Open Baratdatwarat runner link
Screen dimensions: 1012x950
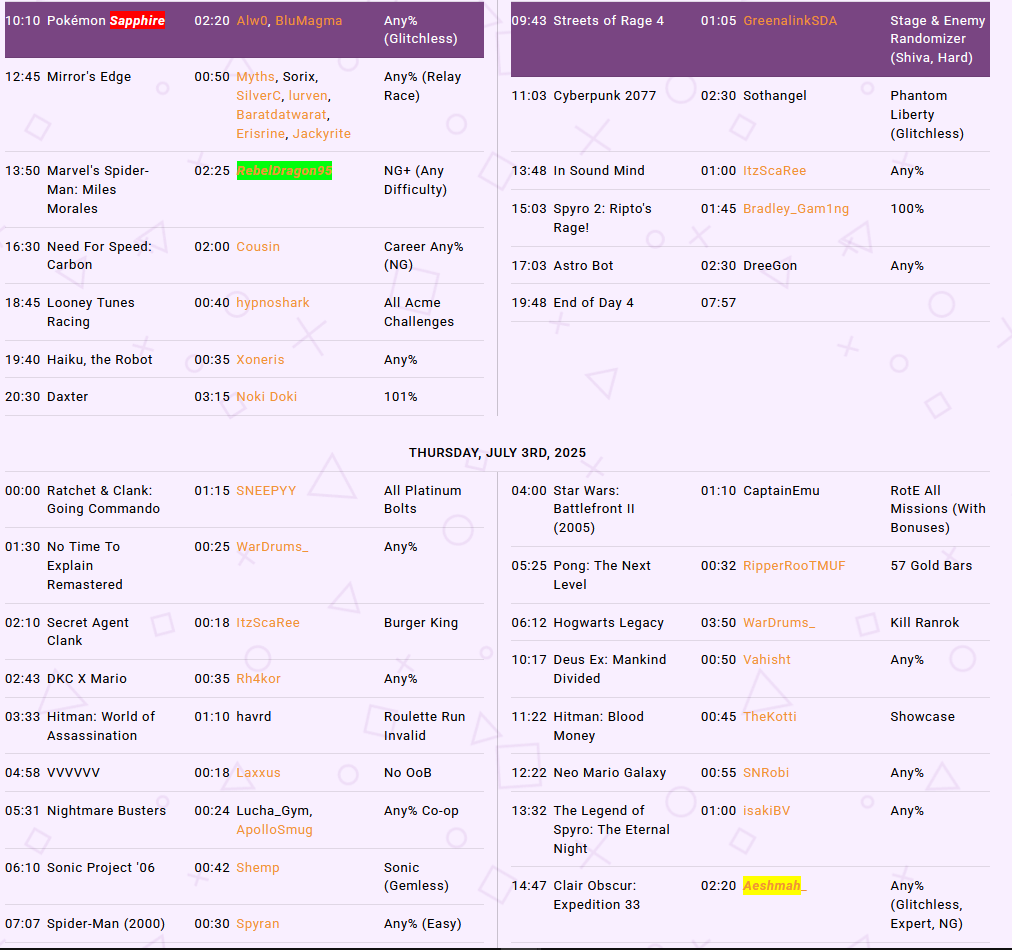281,115
